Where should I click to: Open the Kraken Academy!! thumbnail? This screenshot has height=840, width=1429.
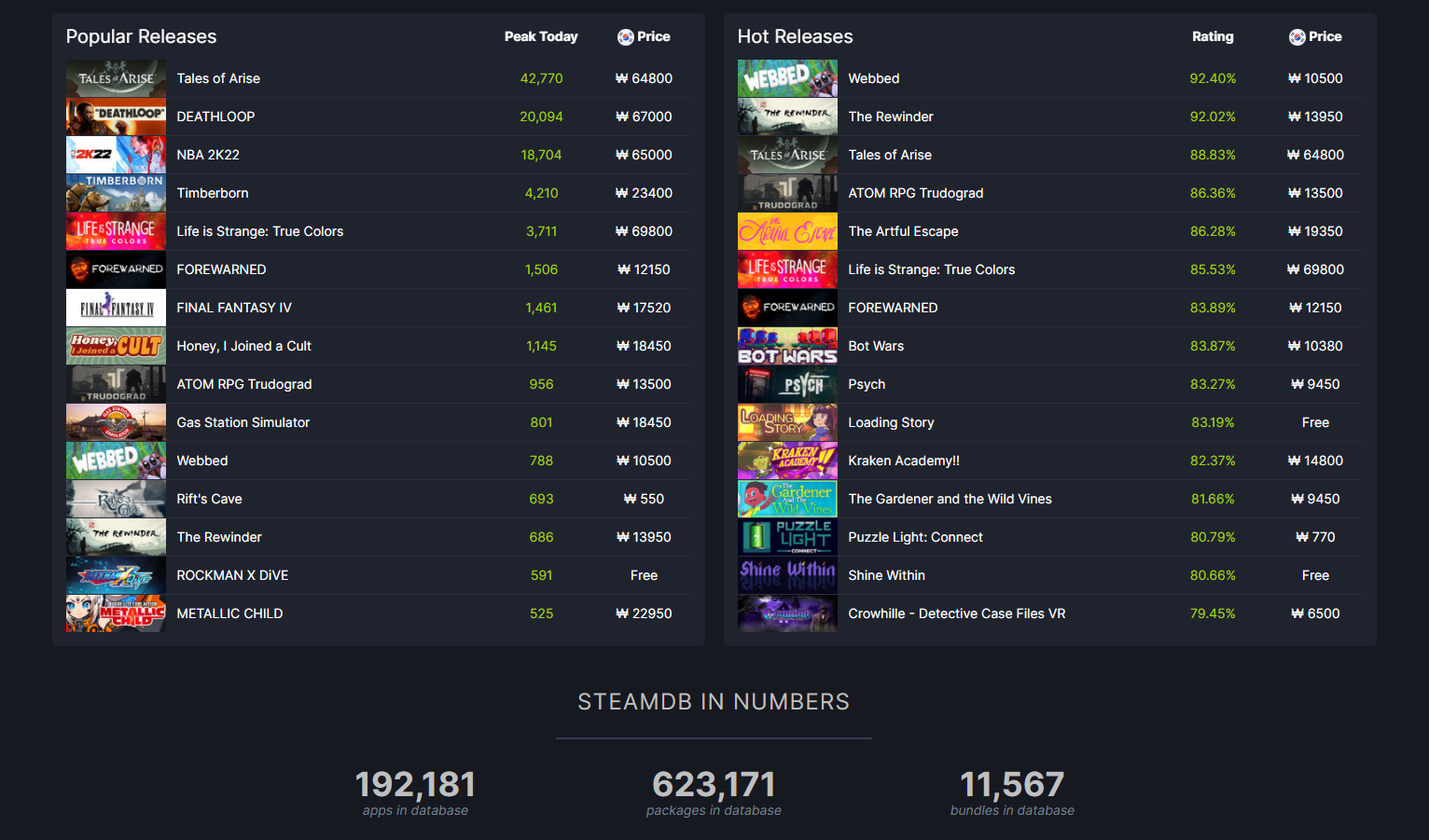click(x=787, y=461)
